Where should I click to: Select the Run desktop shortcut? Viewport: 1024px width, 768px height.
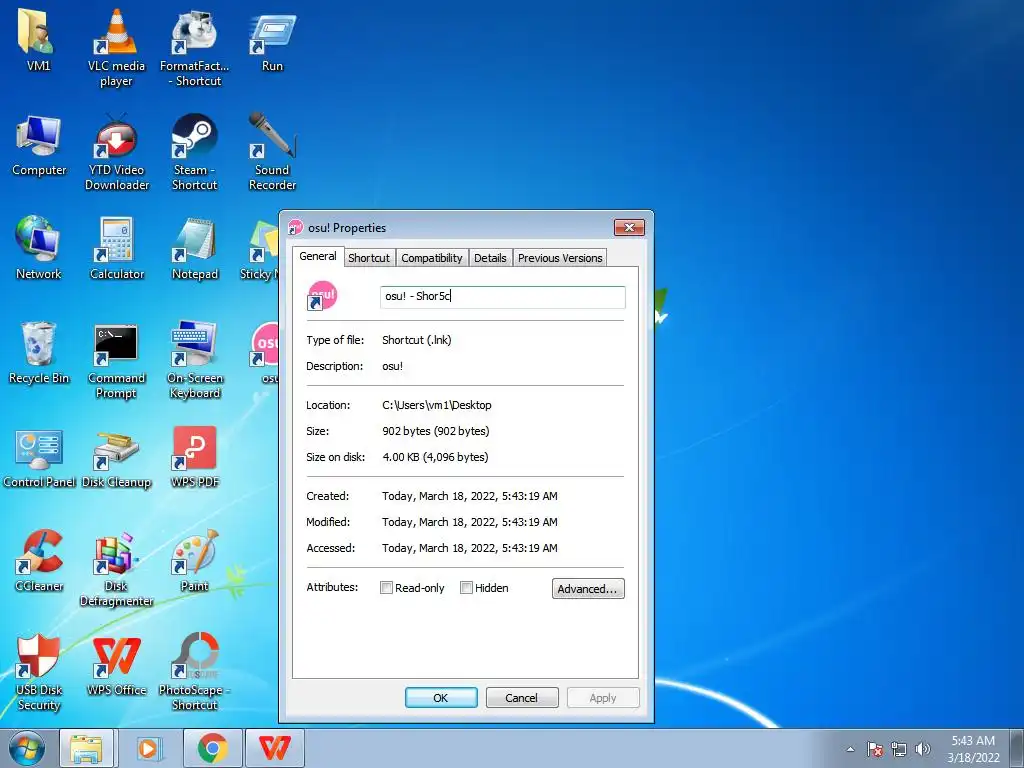tap(272, 40)
